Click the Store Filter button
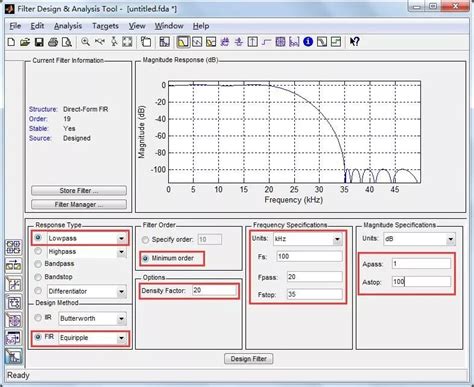 [79, 191]
